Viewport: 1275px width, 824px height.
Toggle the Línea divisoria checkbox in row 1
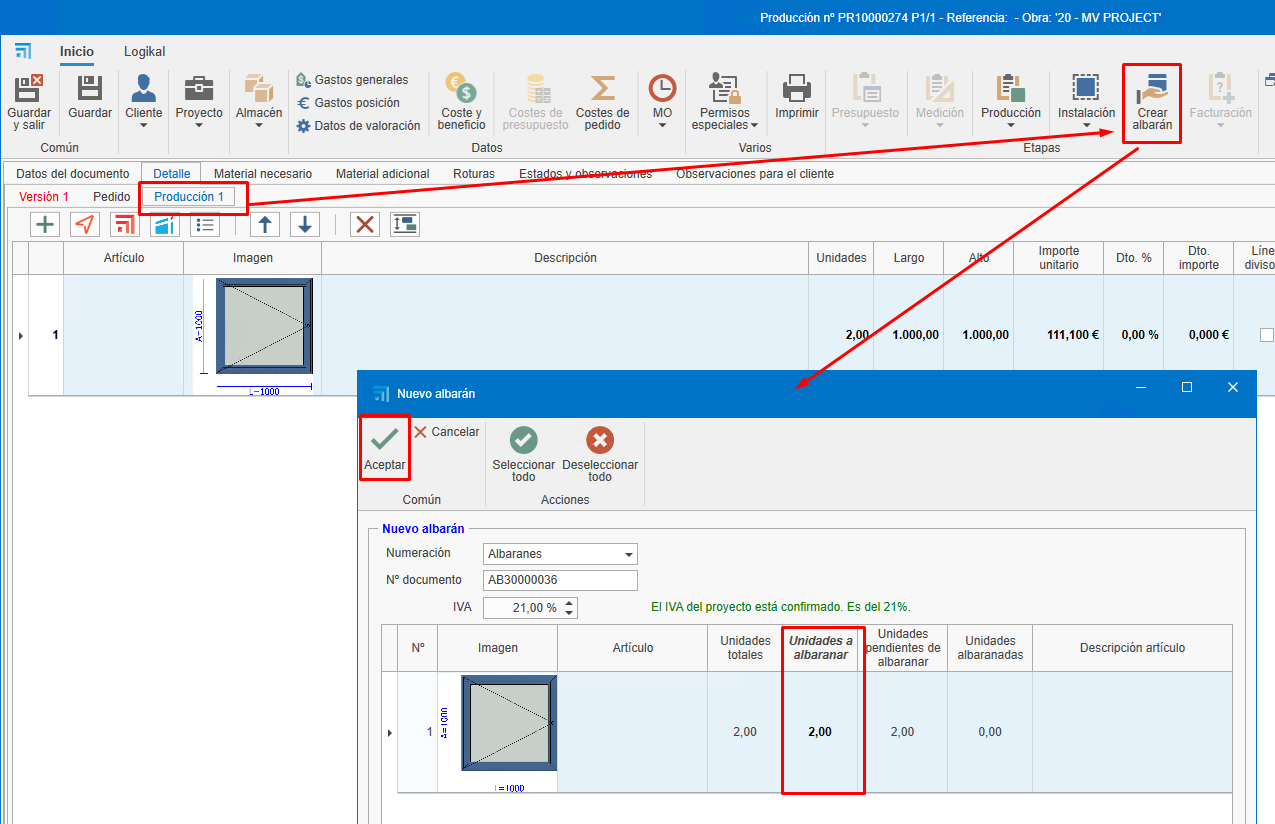tap(1267, 335)
